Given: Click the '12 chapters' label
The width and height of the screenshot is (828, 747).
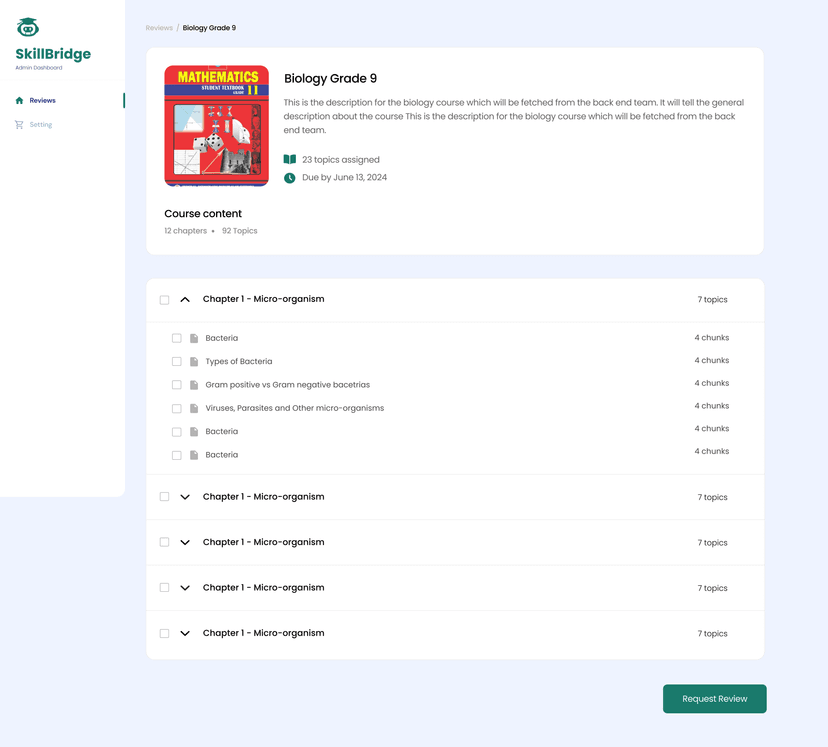Looking at the screenshot, I should tap(185, 231).
